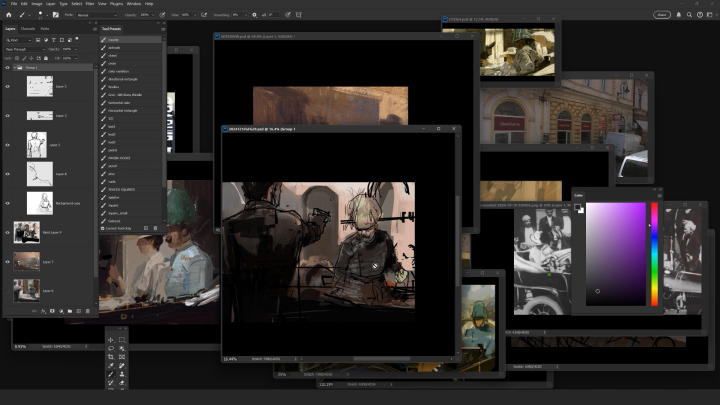
Task: Hide Layer 3 visibility eye
Action: [7, 116]
